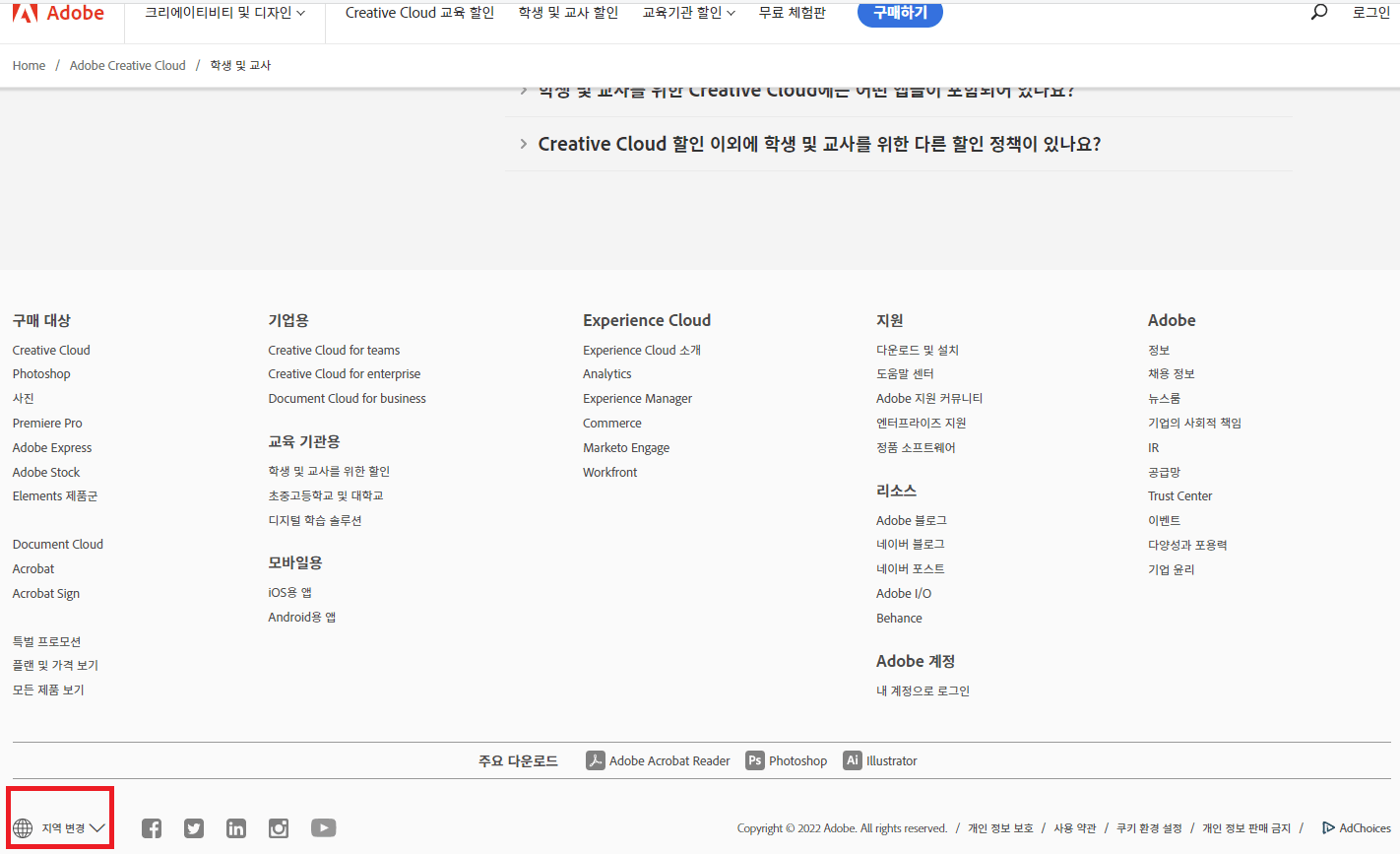The width and height of the screenshot is (1400, 854).
Task: Click 로그인 sign-in link
Action: click(x=1371, y=13)
